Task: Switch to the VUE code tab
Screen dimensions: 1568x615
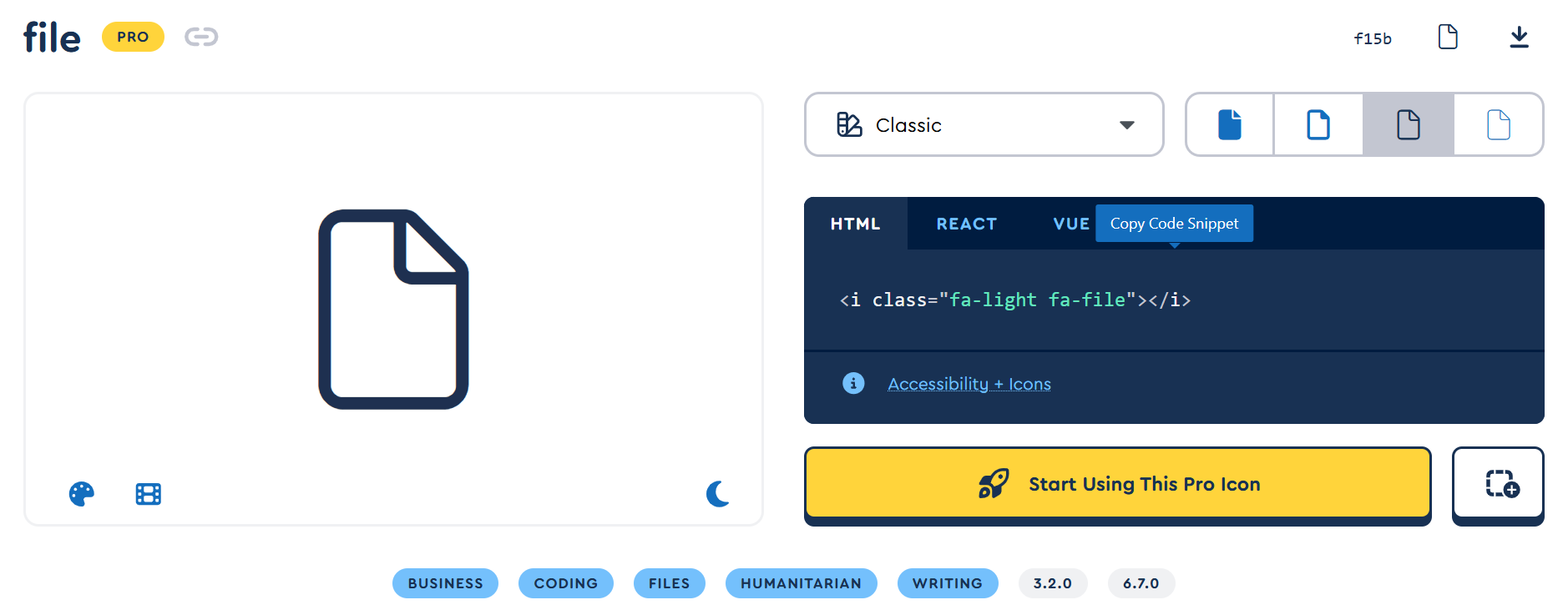Action: (x=1070, y=224)
